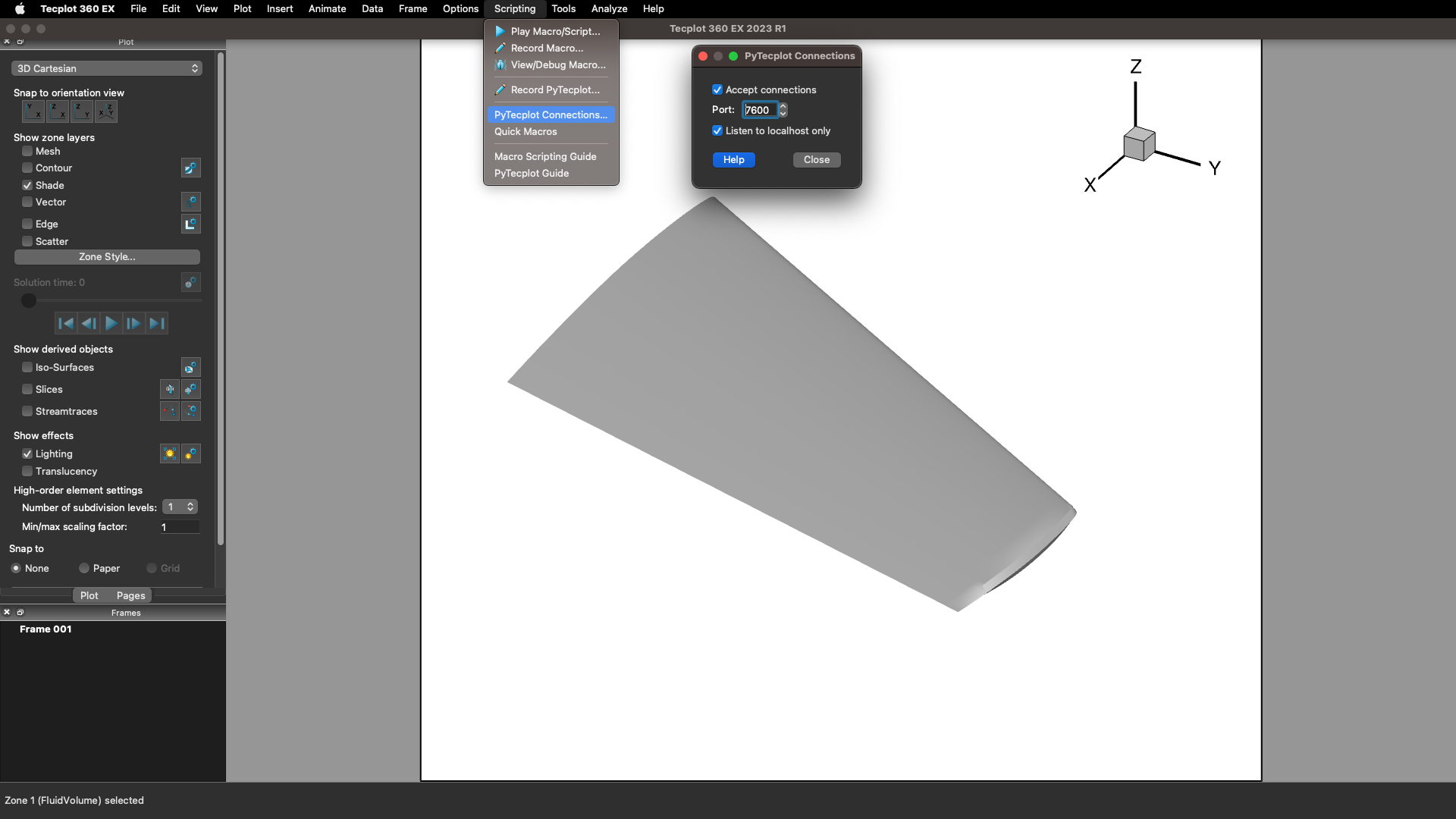Disable the Lighting effect
The height and width of the screenshot is (819, 1456).
tap(27, 453)
